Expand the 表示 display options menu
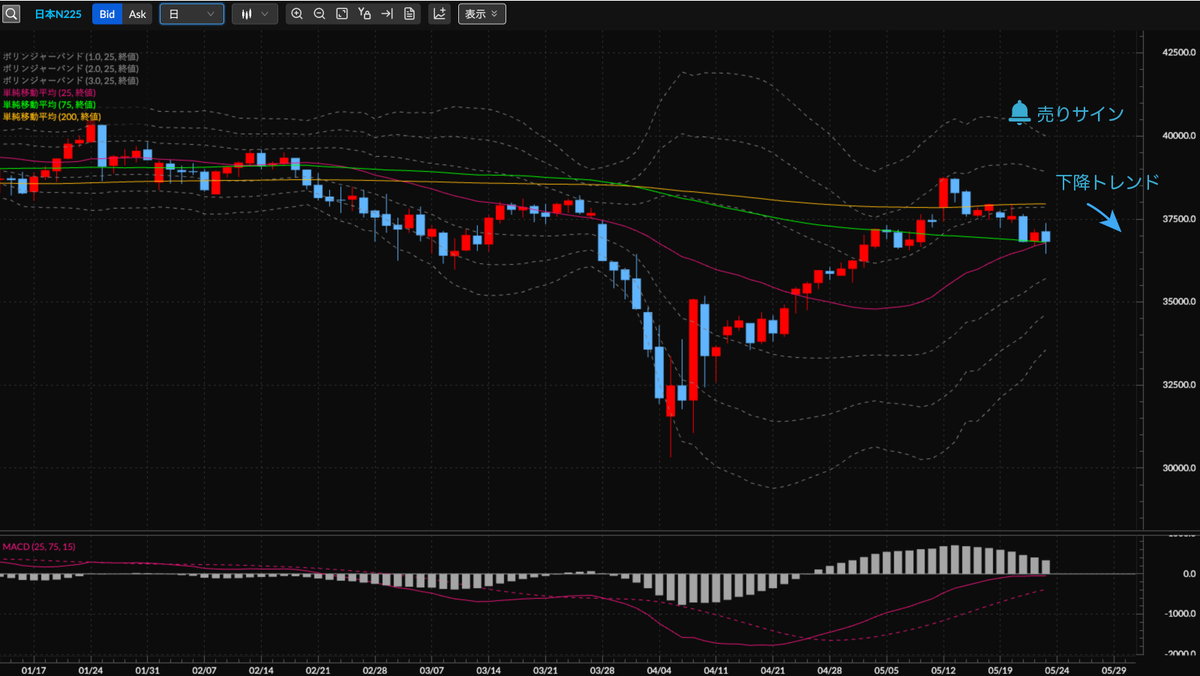 481,13
